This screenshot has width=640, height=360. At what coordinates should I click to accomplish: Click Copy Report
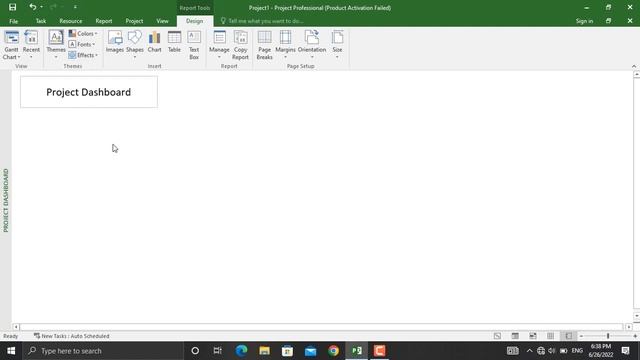pyautogui.click(x=240, y=45)
